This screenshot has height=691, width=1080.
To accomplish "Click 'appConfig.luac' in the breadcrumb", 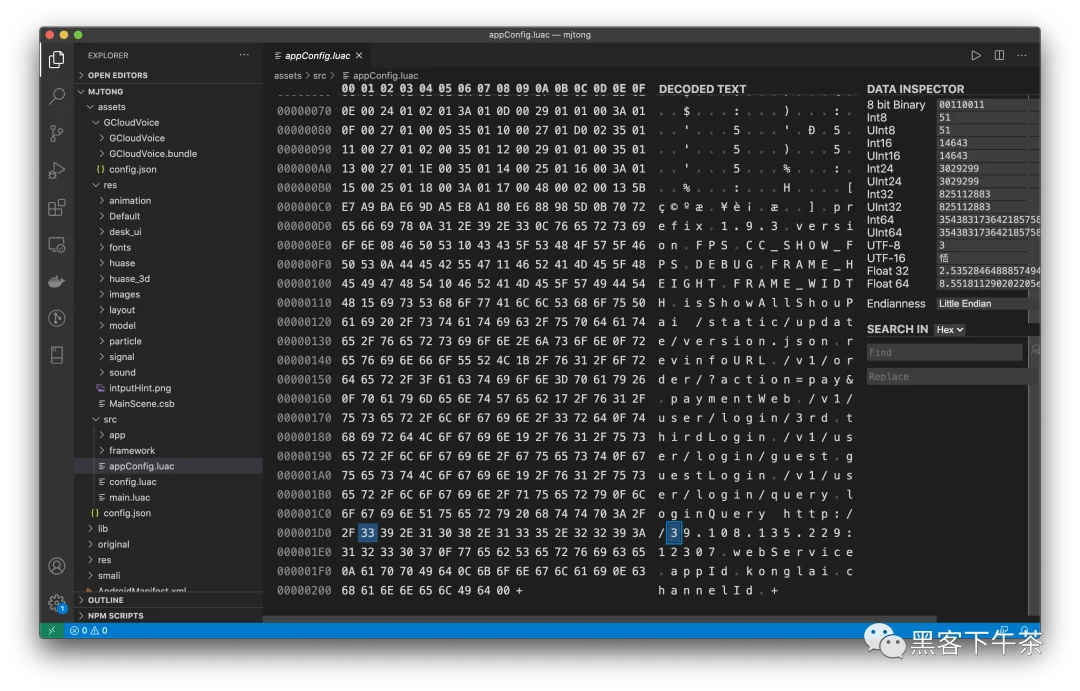I will pos(385,76).
